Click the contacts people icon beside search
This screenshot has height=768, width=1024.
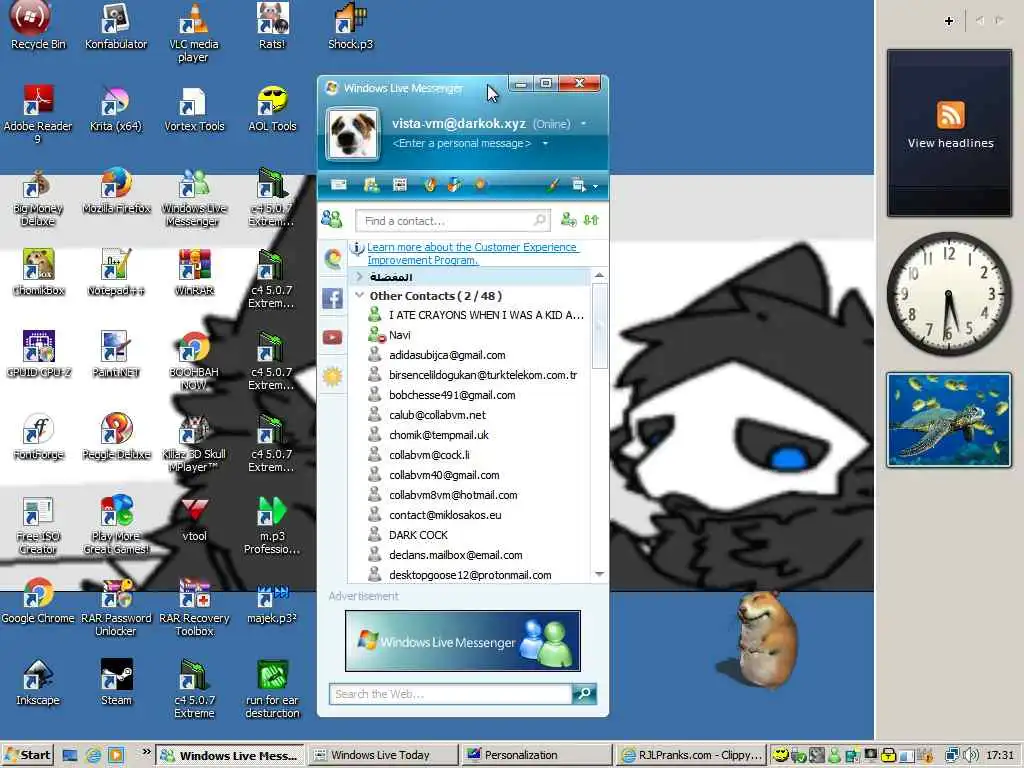tap(332, 219)
